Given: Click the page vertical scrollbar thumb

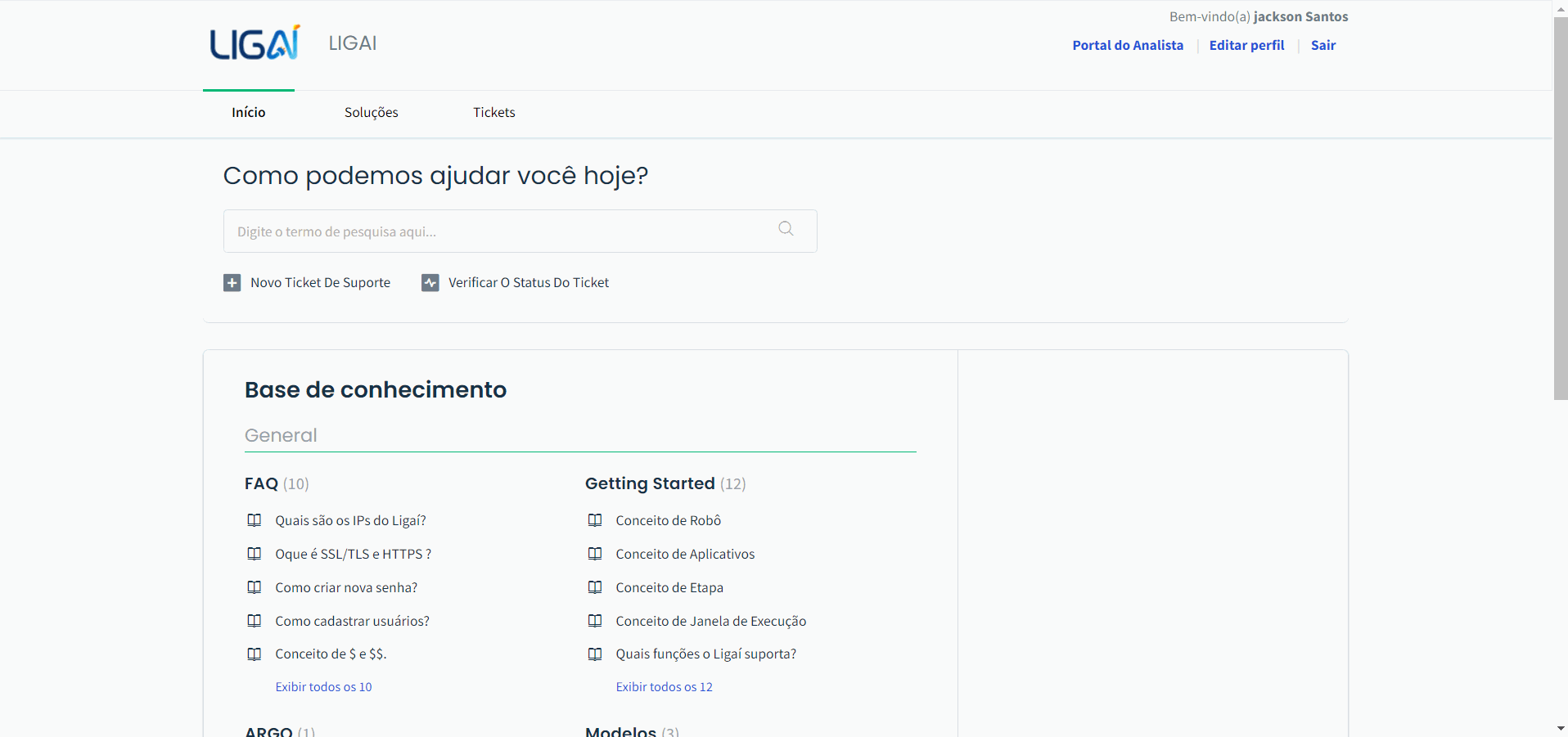Looking at the screenshot, I should [1561, 209].
